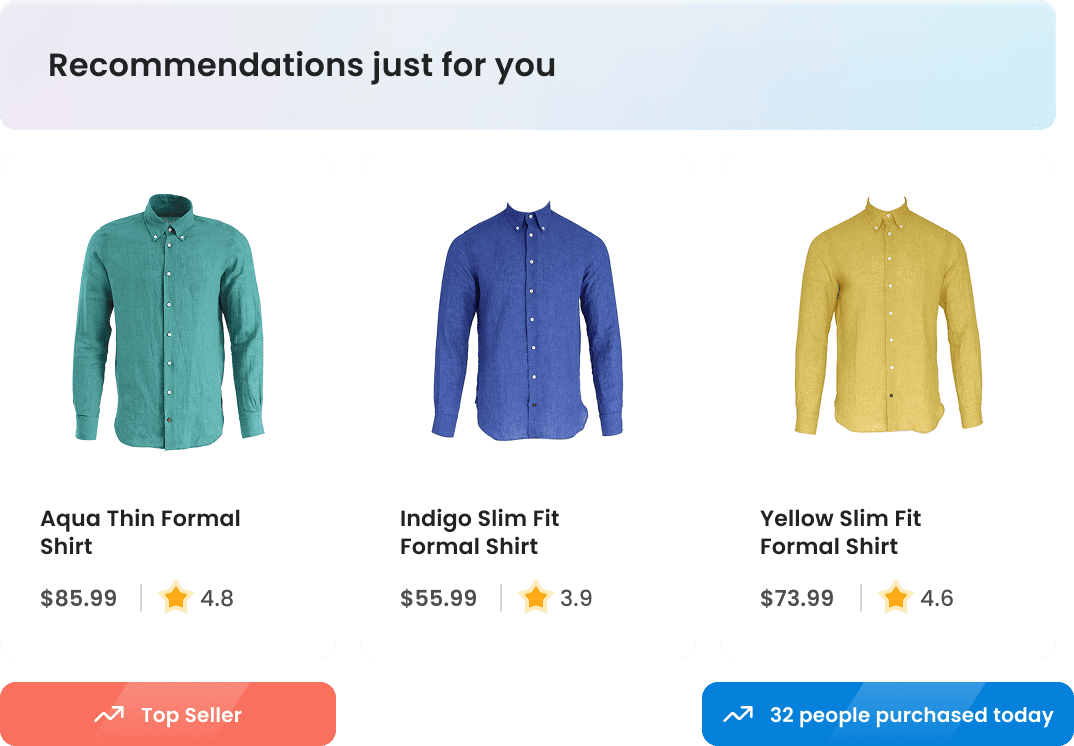
Task: Click the 4.6 rating value
Action: coord(937,599)
